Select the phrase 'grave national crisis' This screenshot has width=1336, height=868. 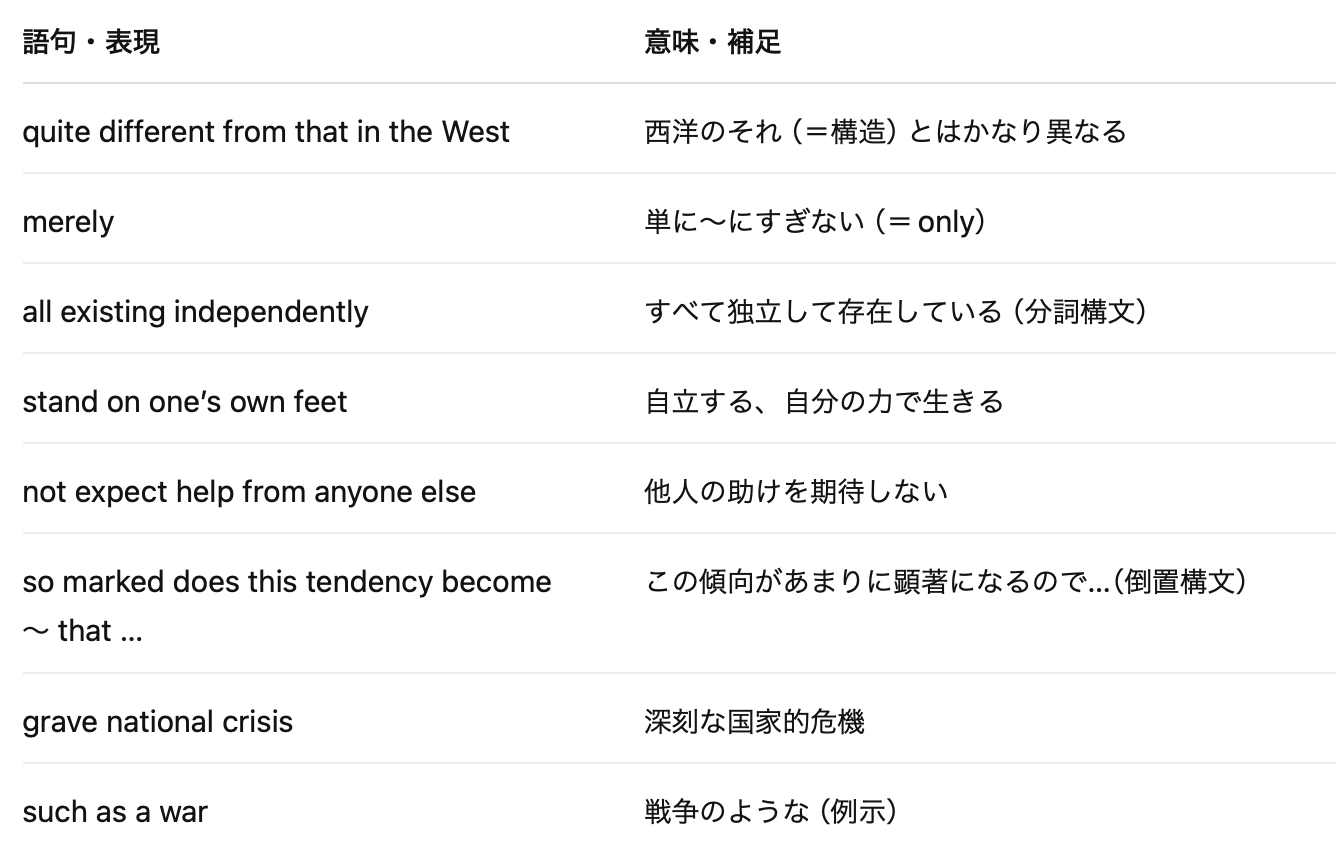pos(158,722)
